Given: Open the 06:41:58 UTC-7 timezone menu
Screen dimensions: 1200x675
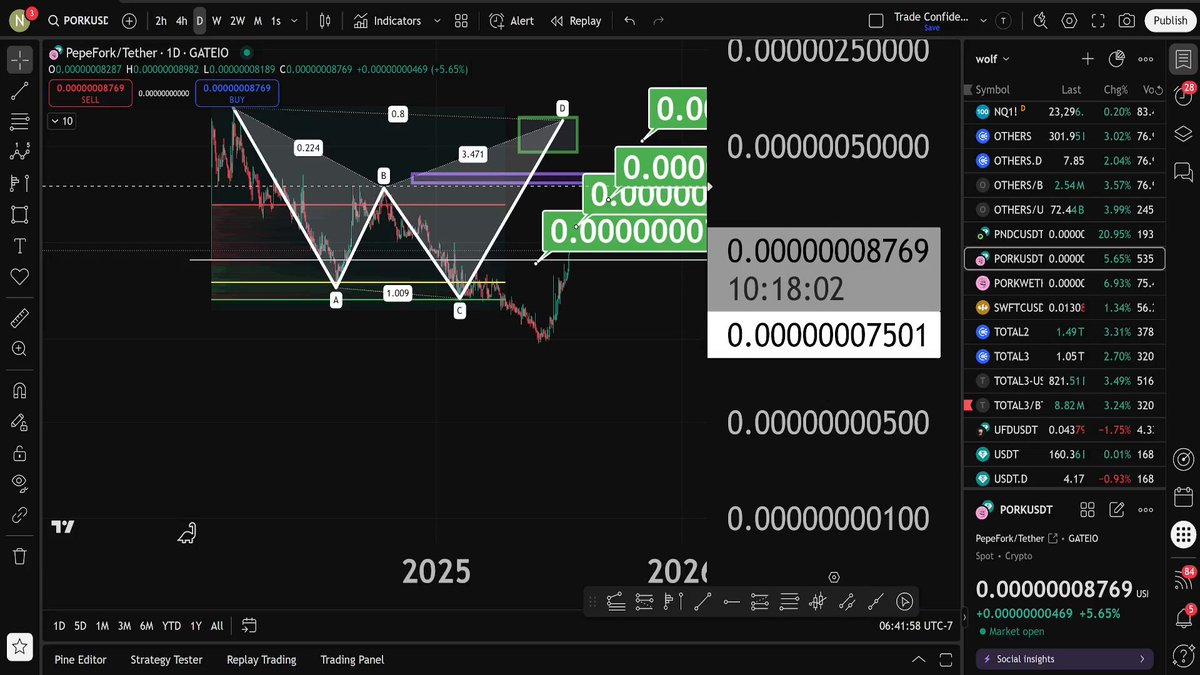Looking at the screenshot, I should (915, 626).
